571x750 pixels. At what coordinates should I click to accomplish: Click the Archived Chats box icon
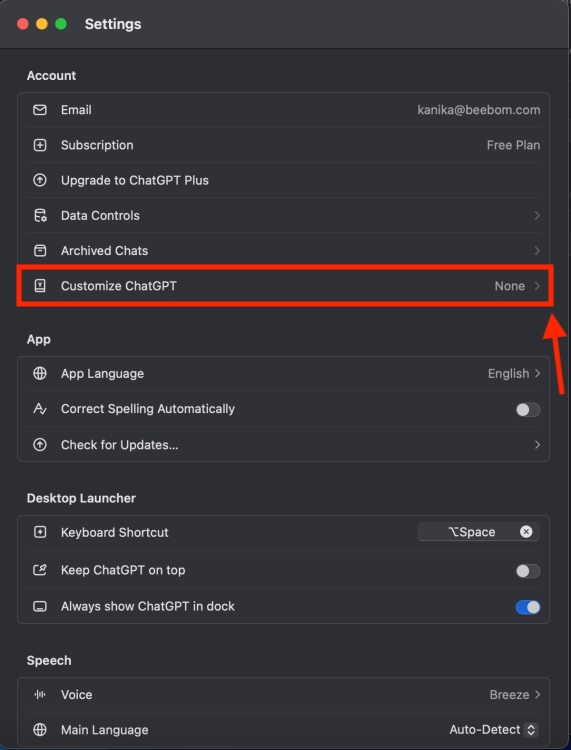(40, 251)
